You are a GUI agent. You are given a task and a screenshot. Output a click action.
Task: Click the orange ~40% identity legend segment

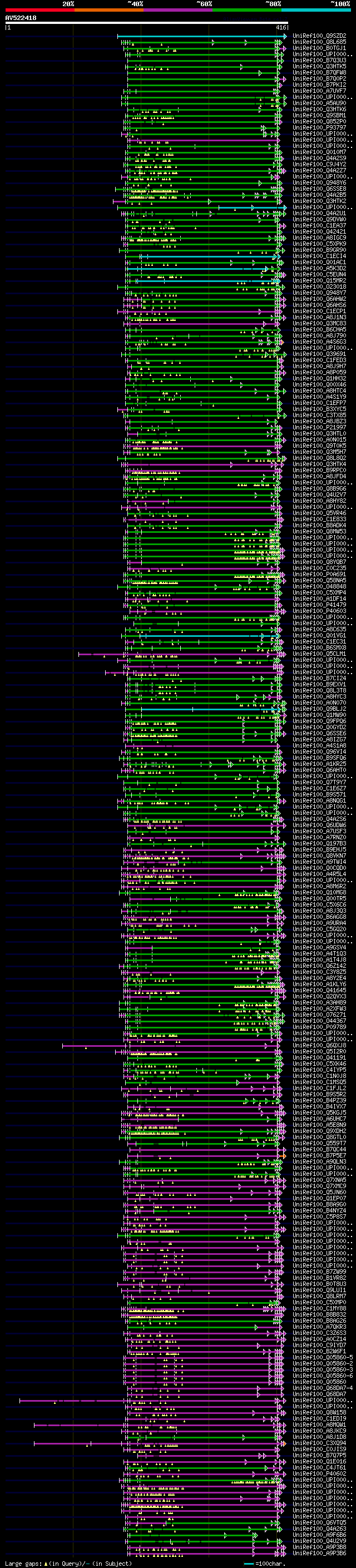108,11
